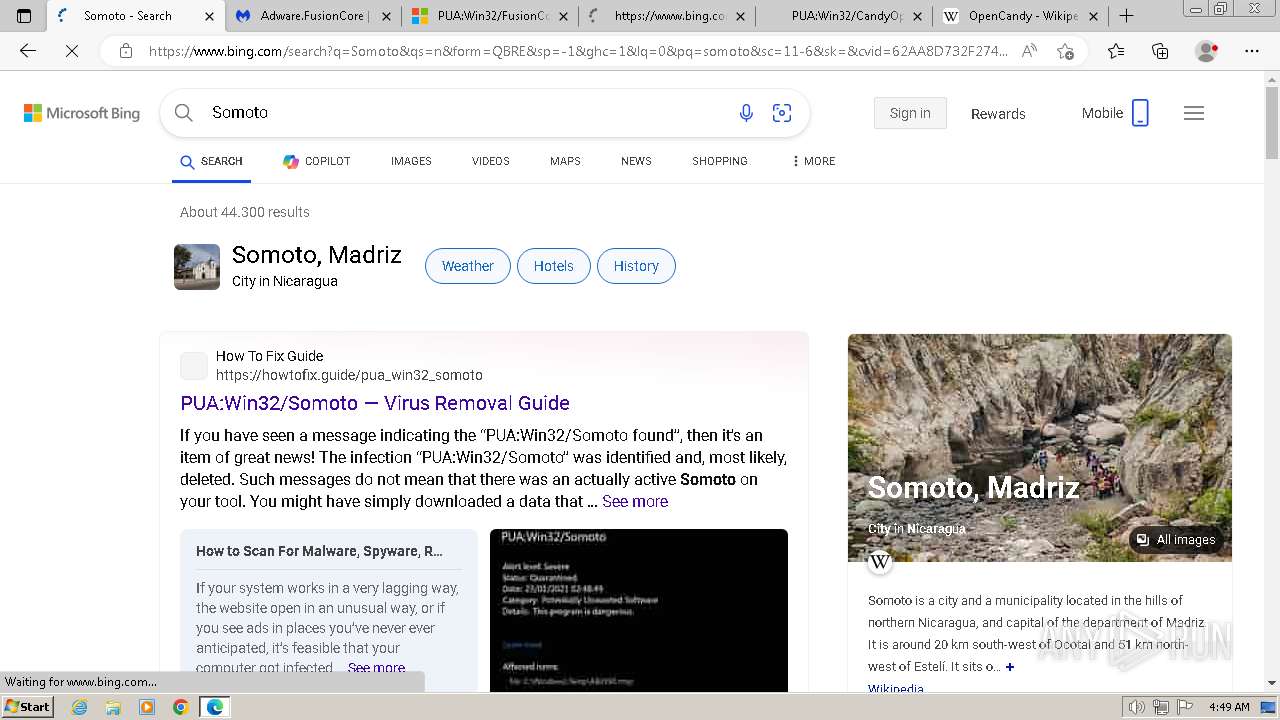Click the Mobile phone icon
This screenshot has width=1280, height=720.
point(1140,113)
